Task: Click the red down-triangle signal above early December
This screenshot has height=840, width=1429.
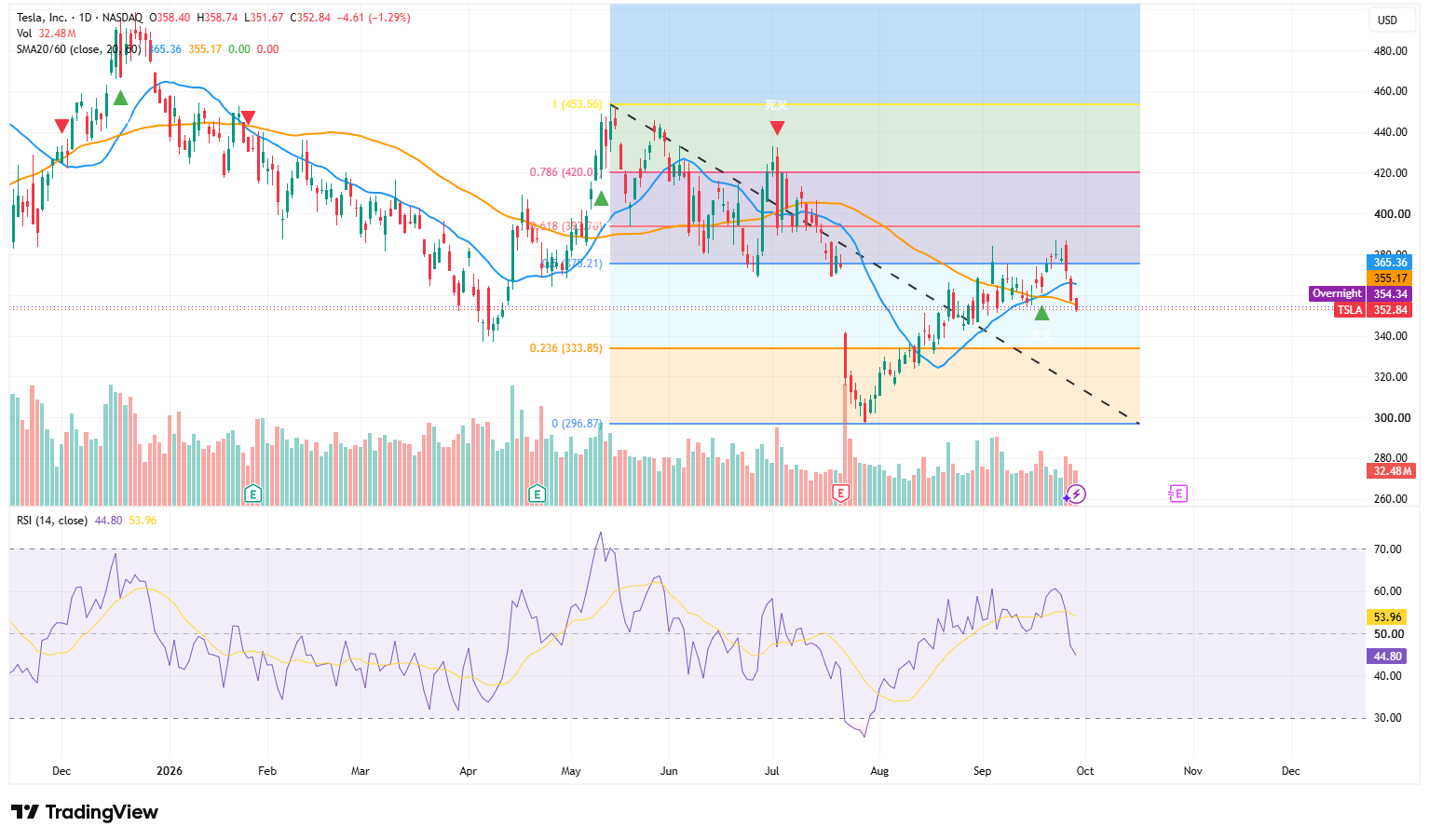Action: (x=61, y=126)
